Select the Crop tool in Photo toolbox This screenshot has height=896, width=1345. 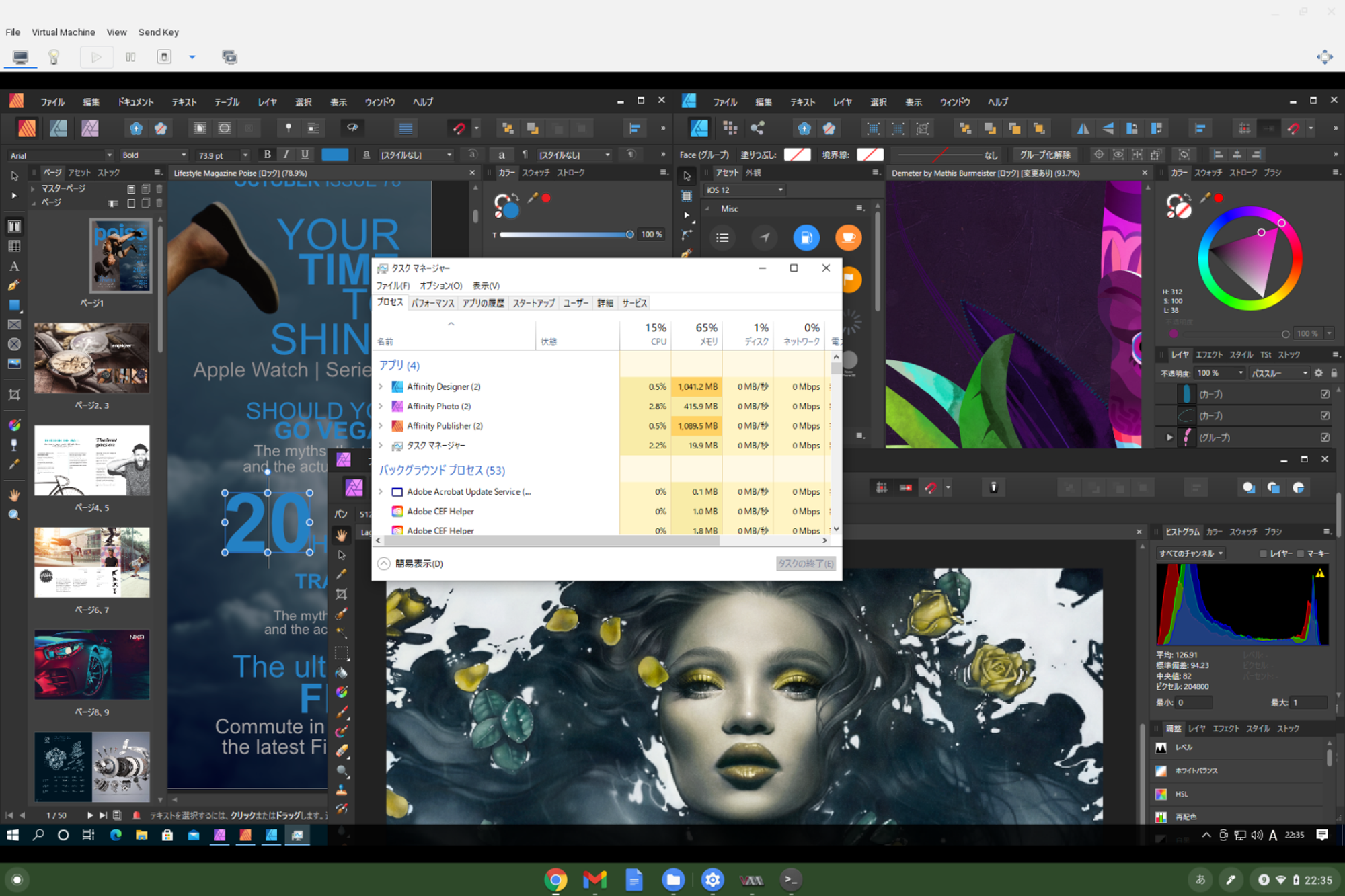[342, 594]
